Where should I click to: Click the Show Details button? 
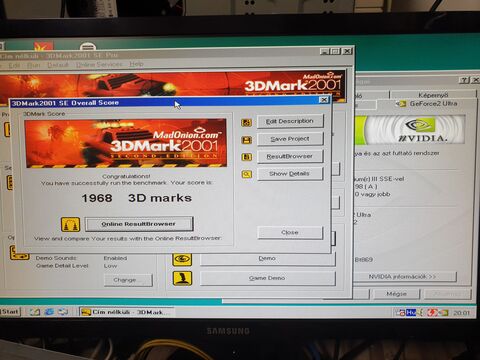tap(290, 174)
